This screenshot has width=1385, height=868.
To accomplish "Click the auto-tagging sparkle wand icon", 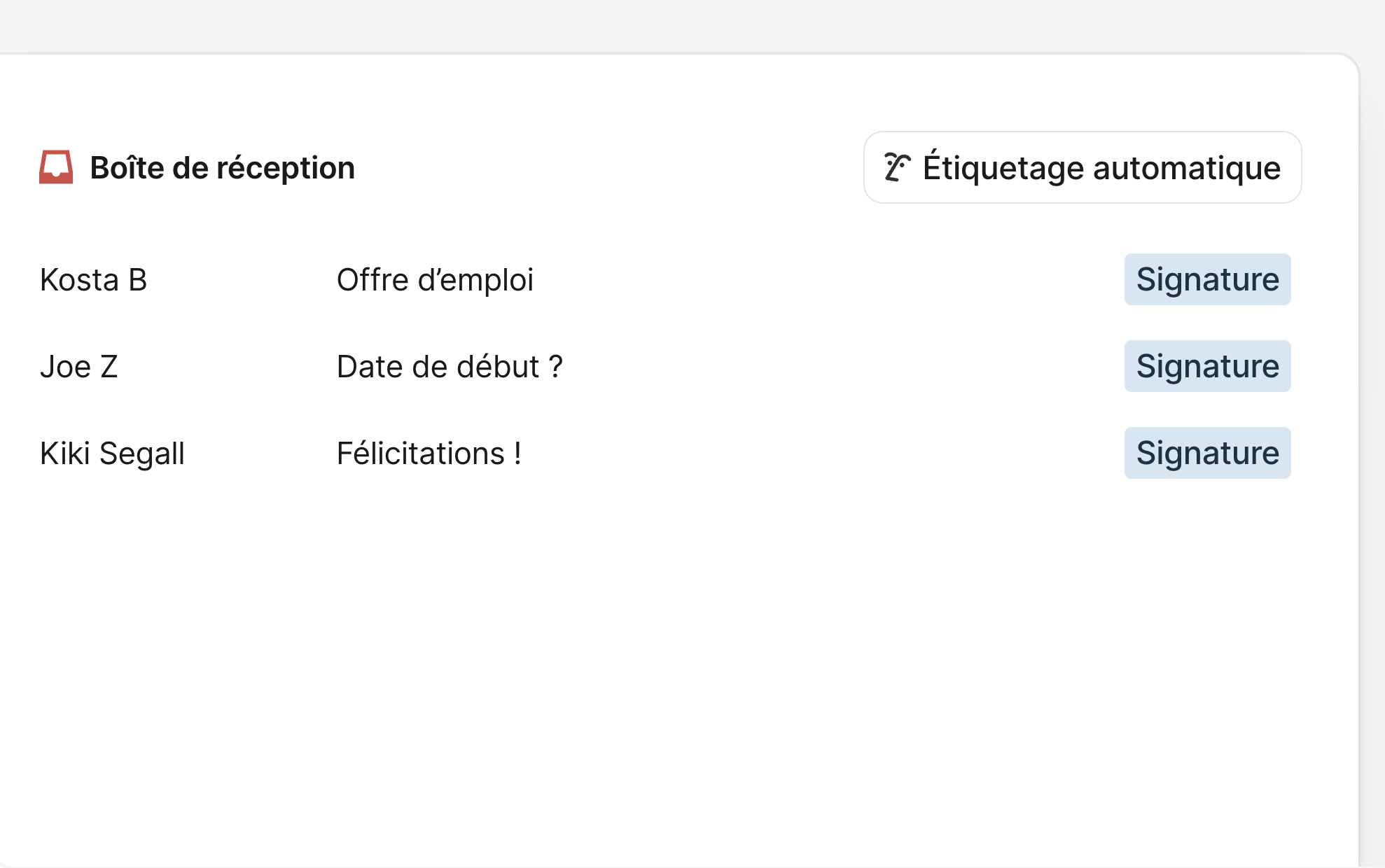I will point(896,167).
